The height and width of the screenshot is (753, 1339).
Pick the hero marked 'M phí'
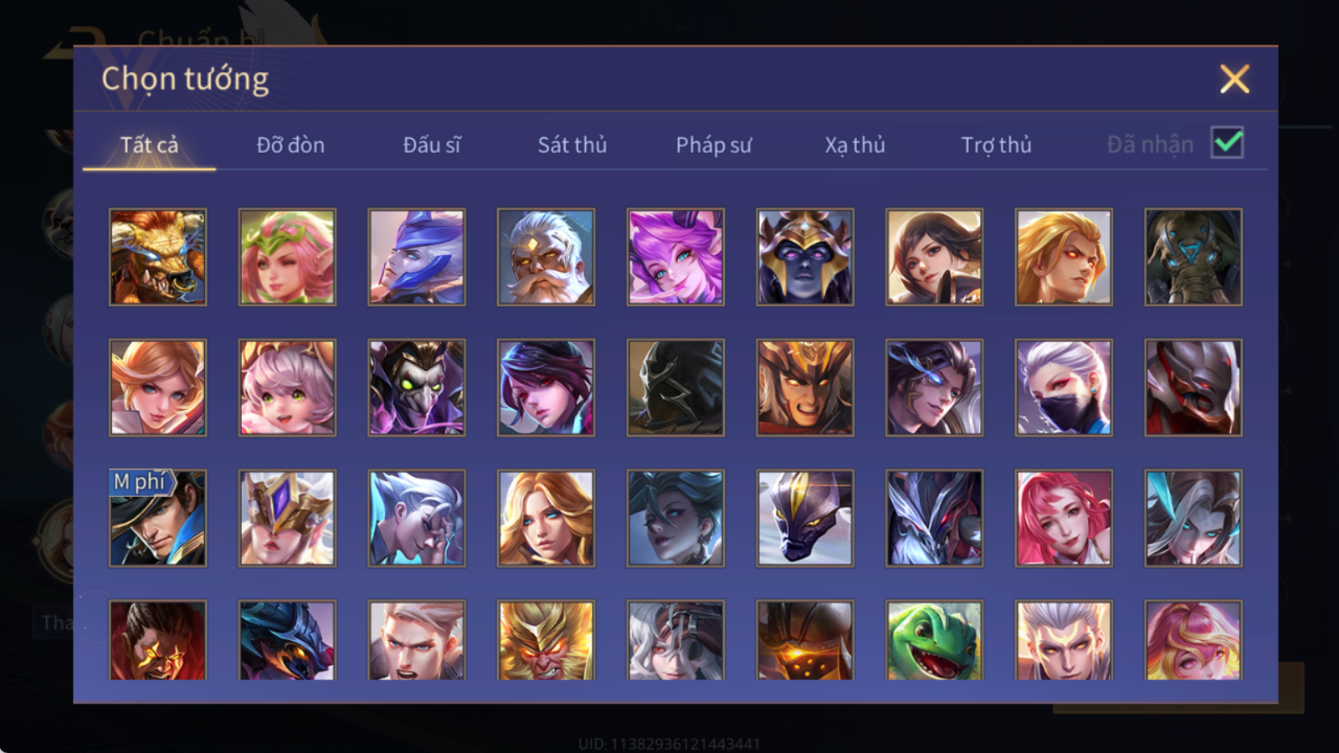coord(158,518)
